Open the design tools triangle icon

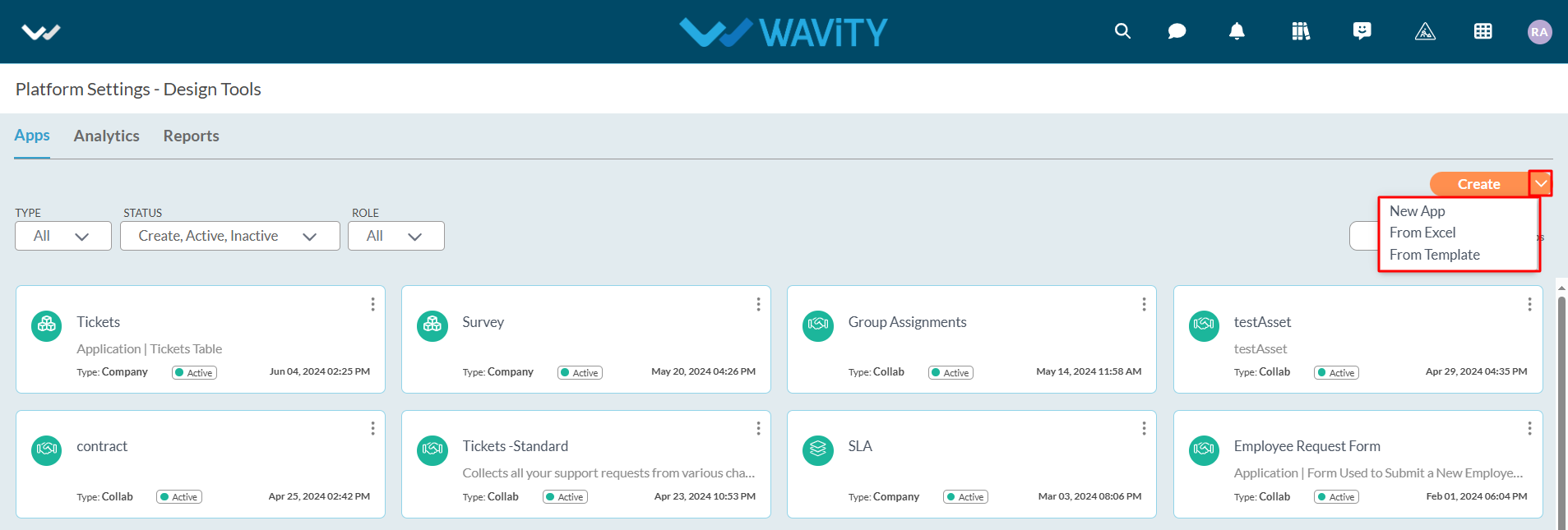pos(1425,31)
